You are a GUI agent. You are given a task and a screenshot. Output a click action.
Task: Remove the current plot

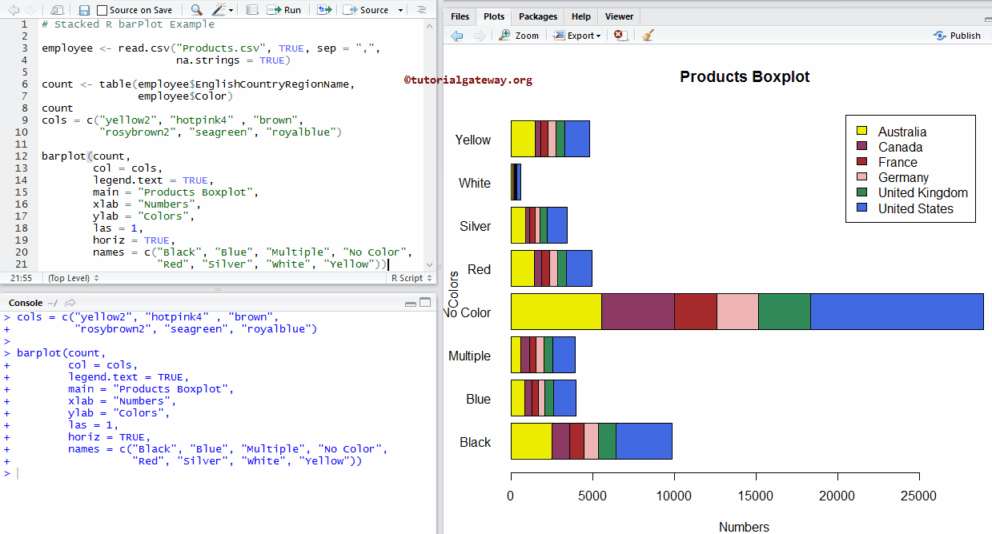tap(620, 35)
